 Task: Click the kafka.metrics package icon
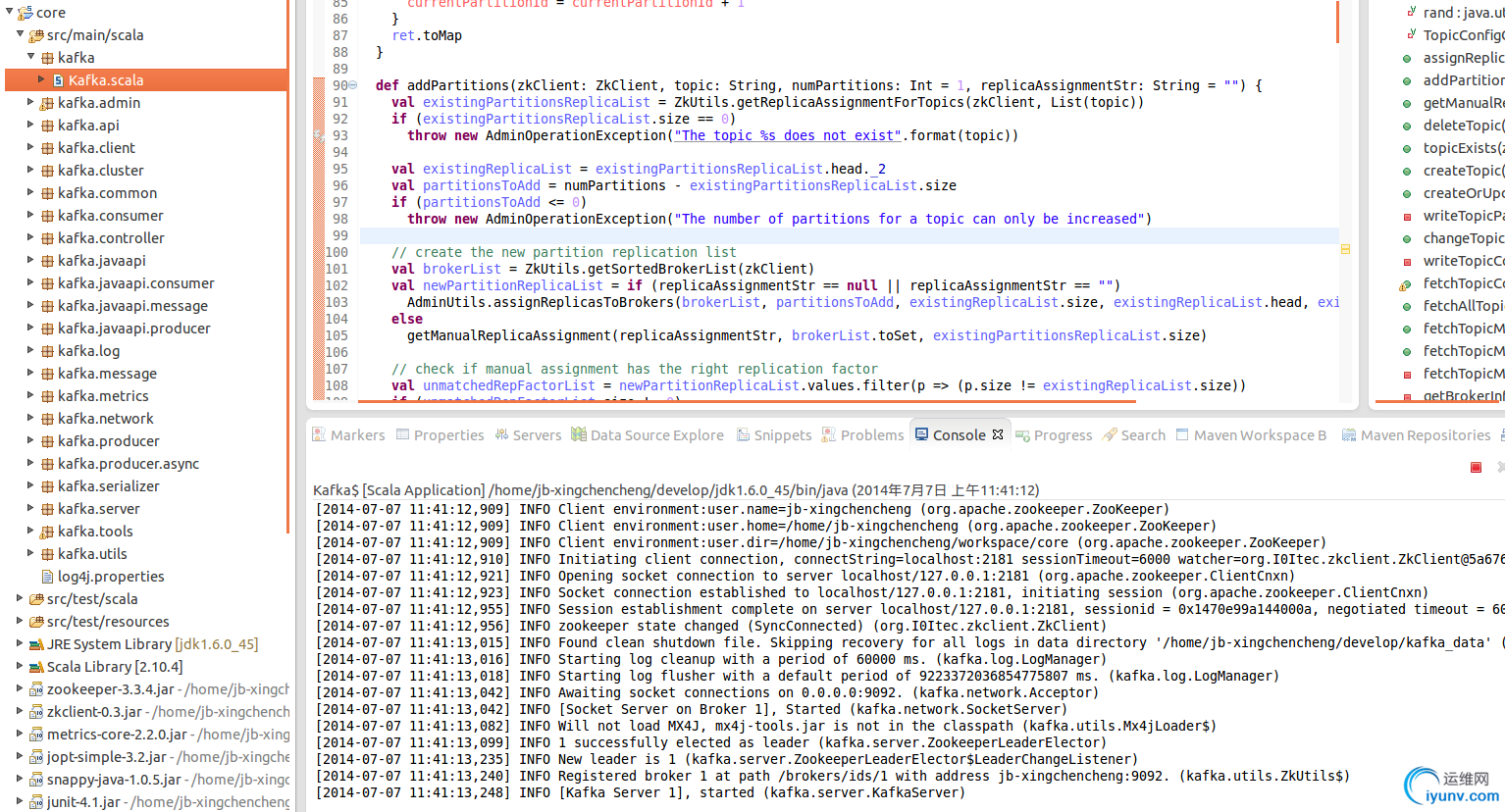[47, 396]
